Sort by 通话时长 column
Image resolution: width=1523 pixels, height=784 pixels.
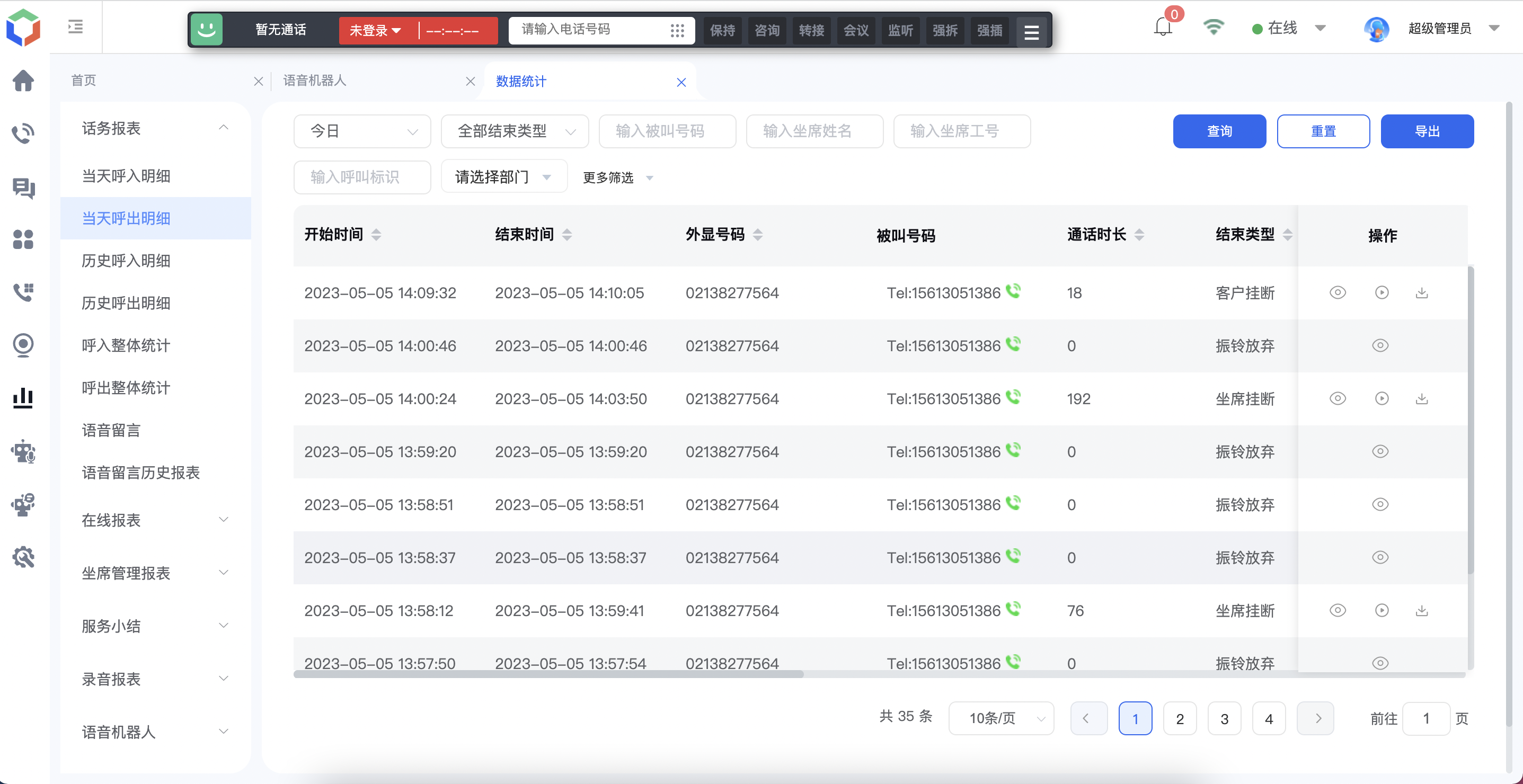1139,235
